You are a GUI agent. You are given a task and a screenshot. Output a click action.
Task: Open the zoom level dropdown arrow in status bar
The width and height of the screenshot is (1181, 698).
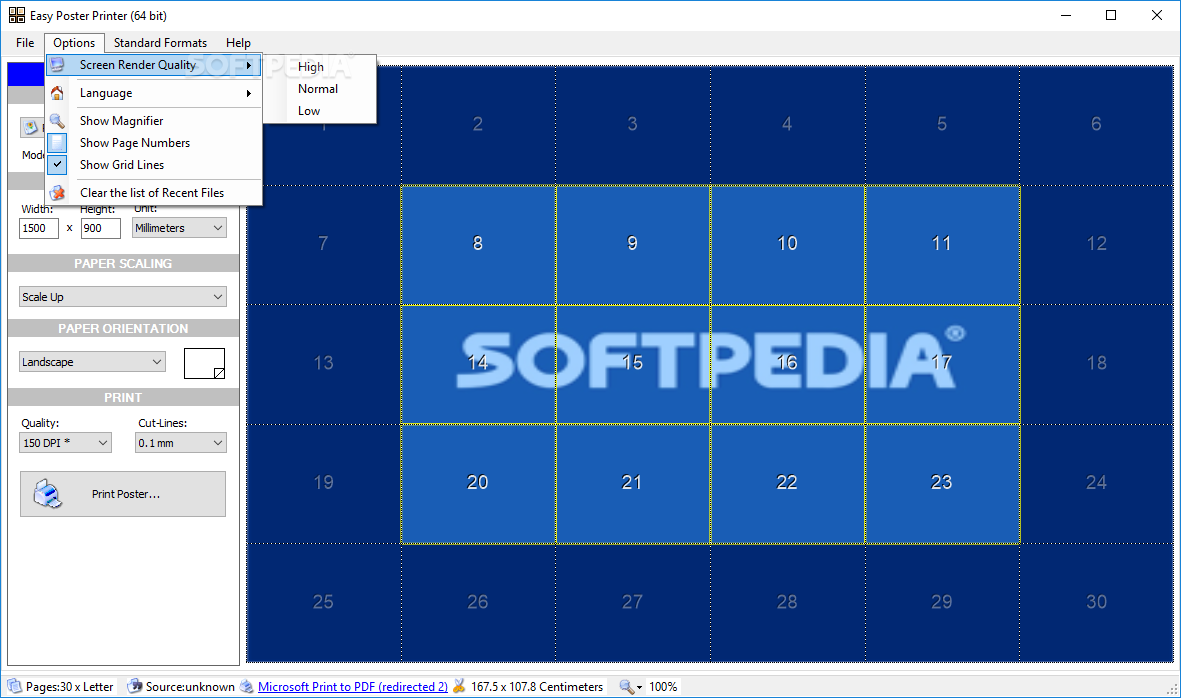(639, 687)
